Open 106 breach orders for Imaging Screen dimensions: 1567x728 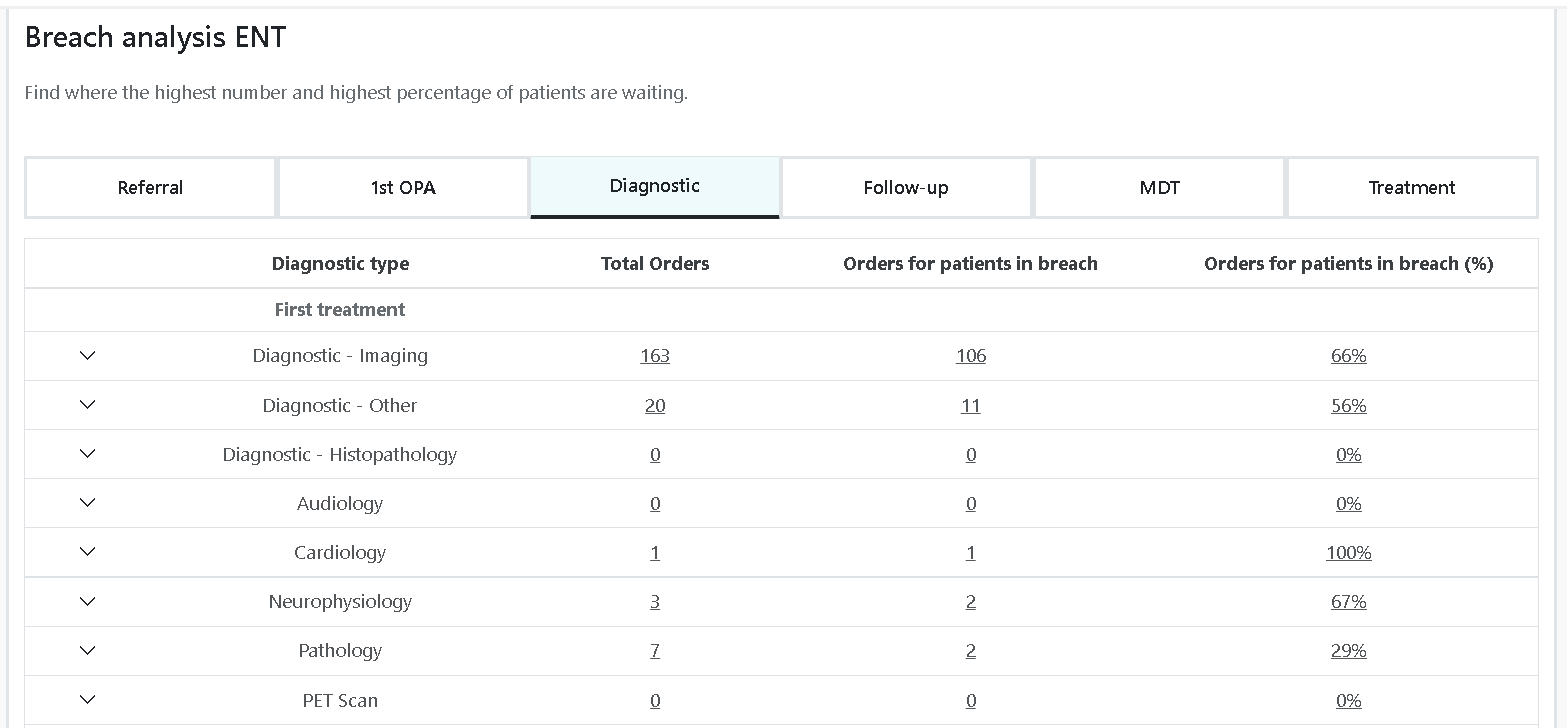[x=970, y=356]
